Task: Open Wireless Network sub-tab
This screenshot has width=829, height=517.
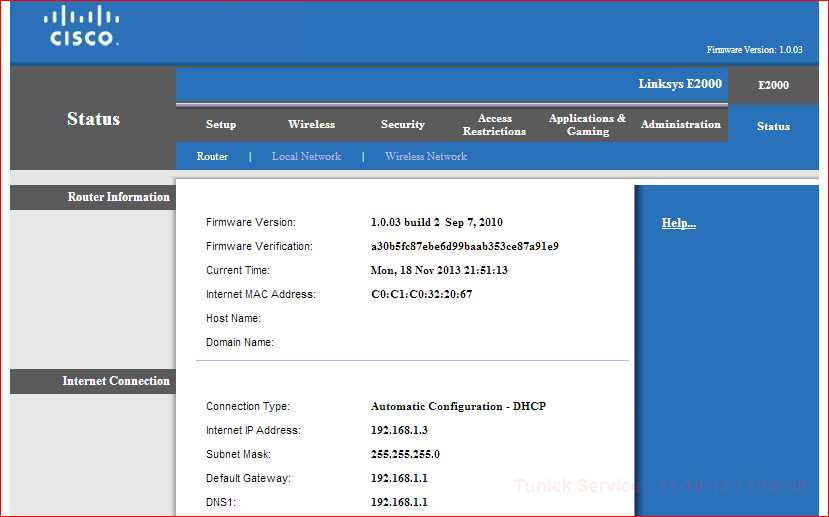Action: coord(426,156)
